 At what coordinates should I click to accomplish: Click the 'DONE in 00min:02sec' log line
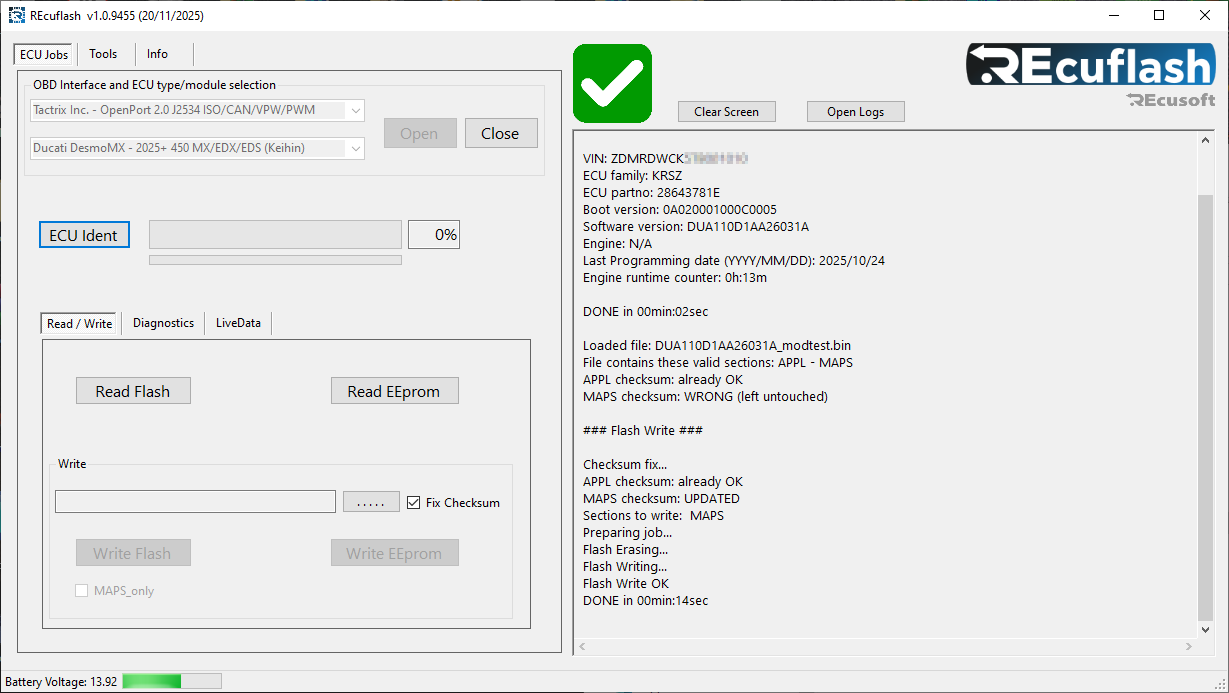[645, 311]
